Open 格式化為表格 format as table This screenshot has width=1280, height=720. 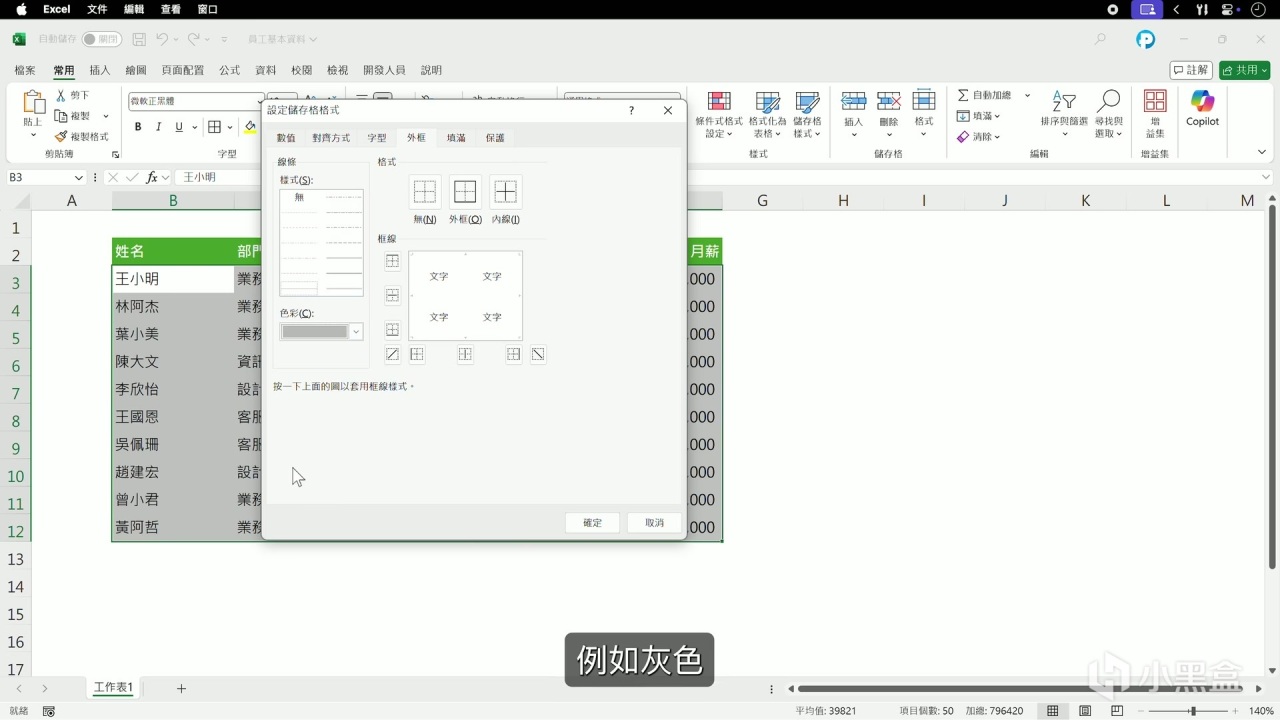pyautogui.click(x=767, y=114)
